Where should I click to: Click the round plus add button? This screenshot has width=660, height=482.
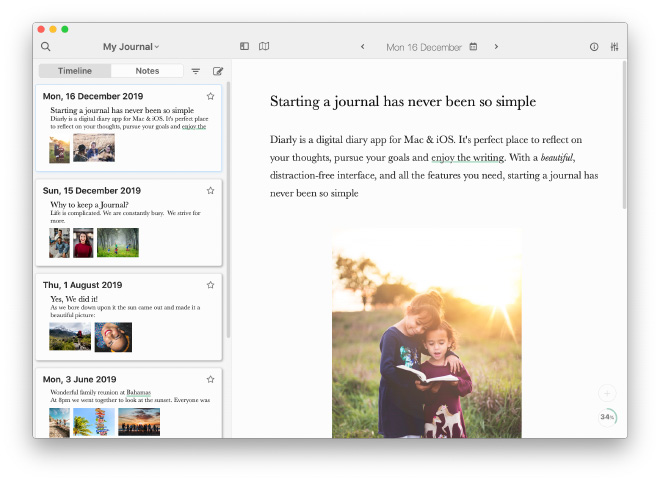607,394
